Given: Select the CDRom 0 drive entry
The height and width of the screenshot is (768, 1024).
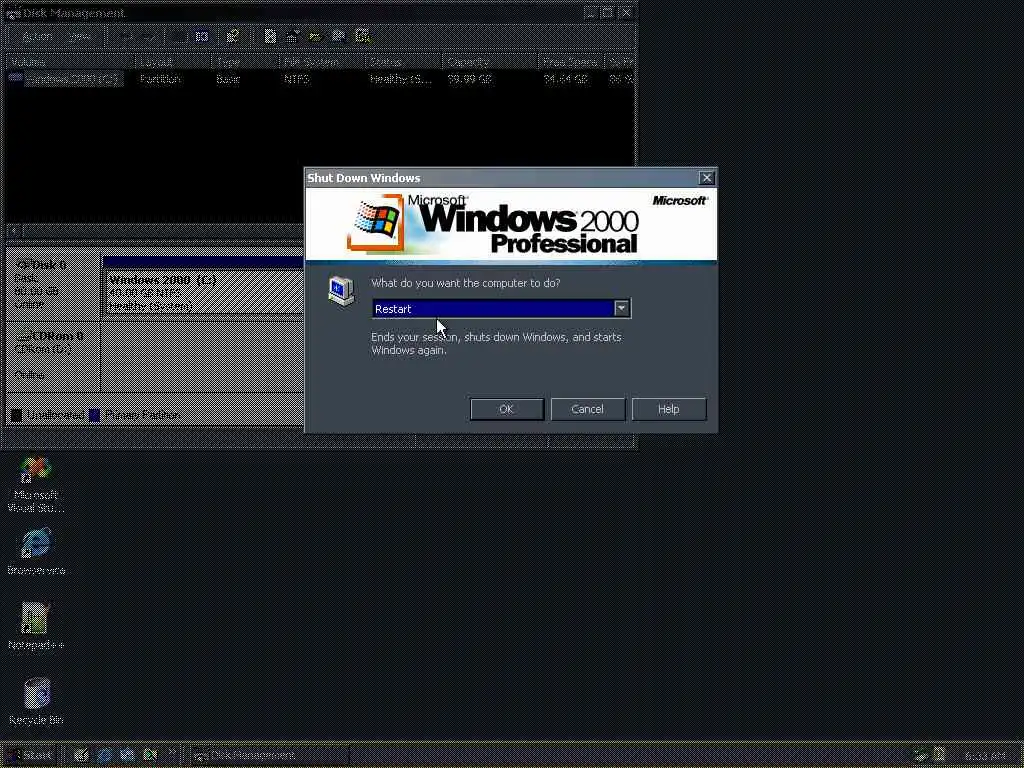Looking at the screenshot, I should [53, 355].
